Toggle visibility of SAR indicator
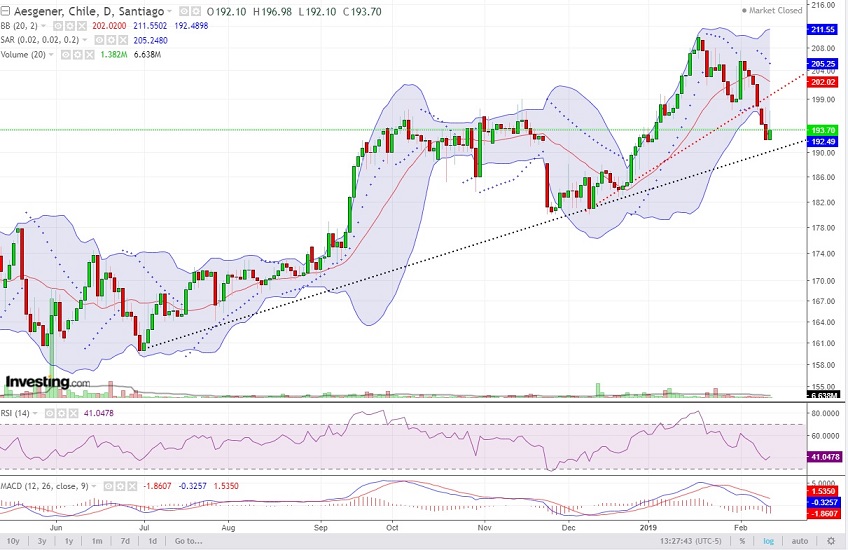The width and height of the screenshot is (848, 550). point(100,40)
